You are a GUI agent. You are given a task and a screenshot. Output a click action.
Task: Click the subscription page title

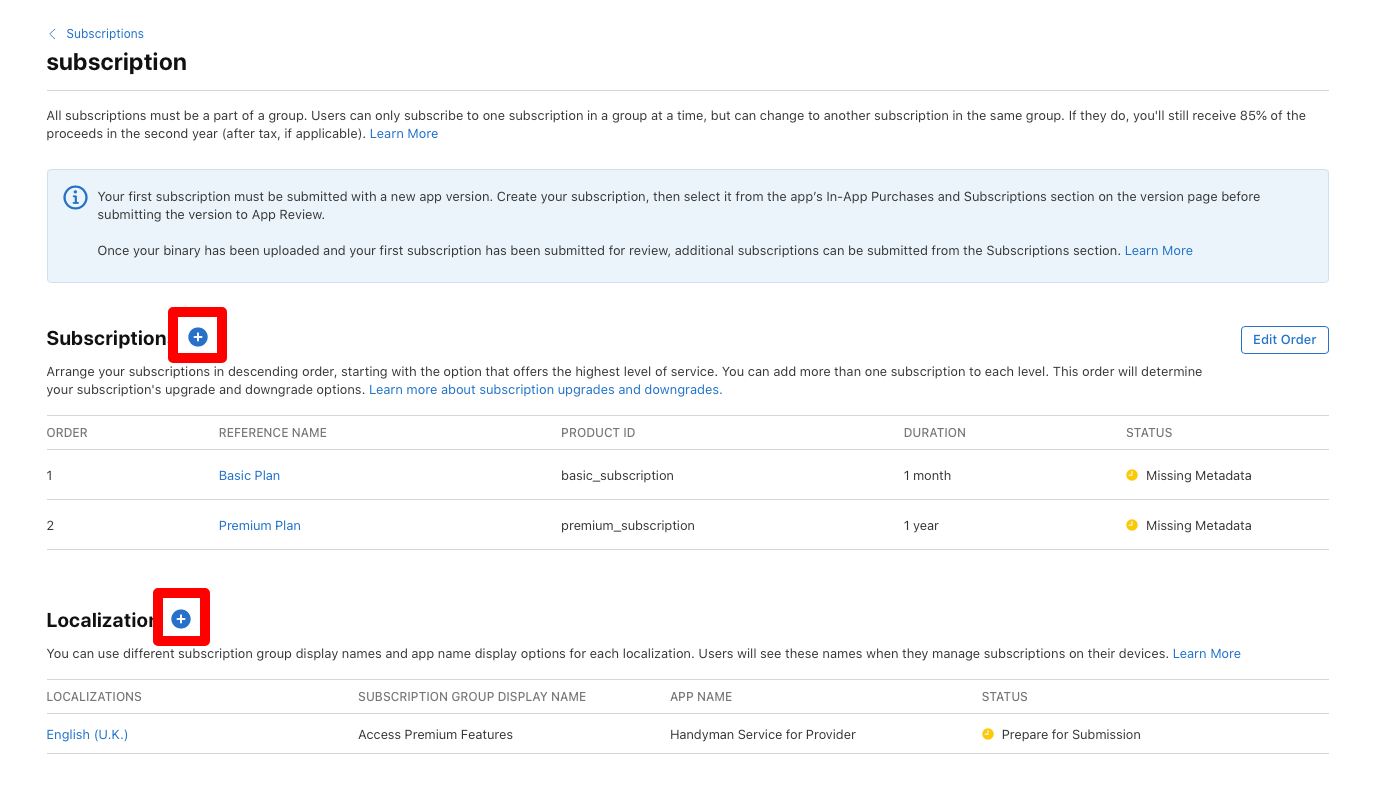click(116, 62)
